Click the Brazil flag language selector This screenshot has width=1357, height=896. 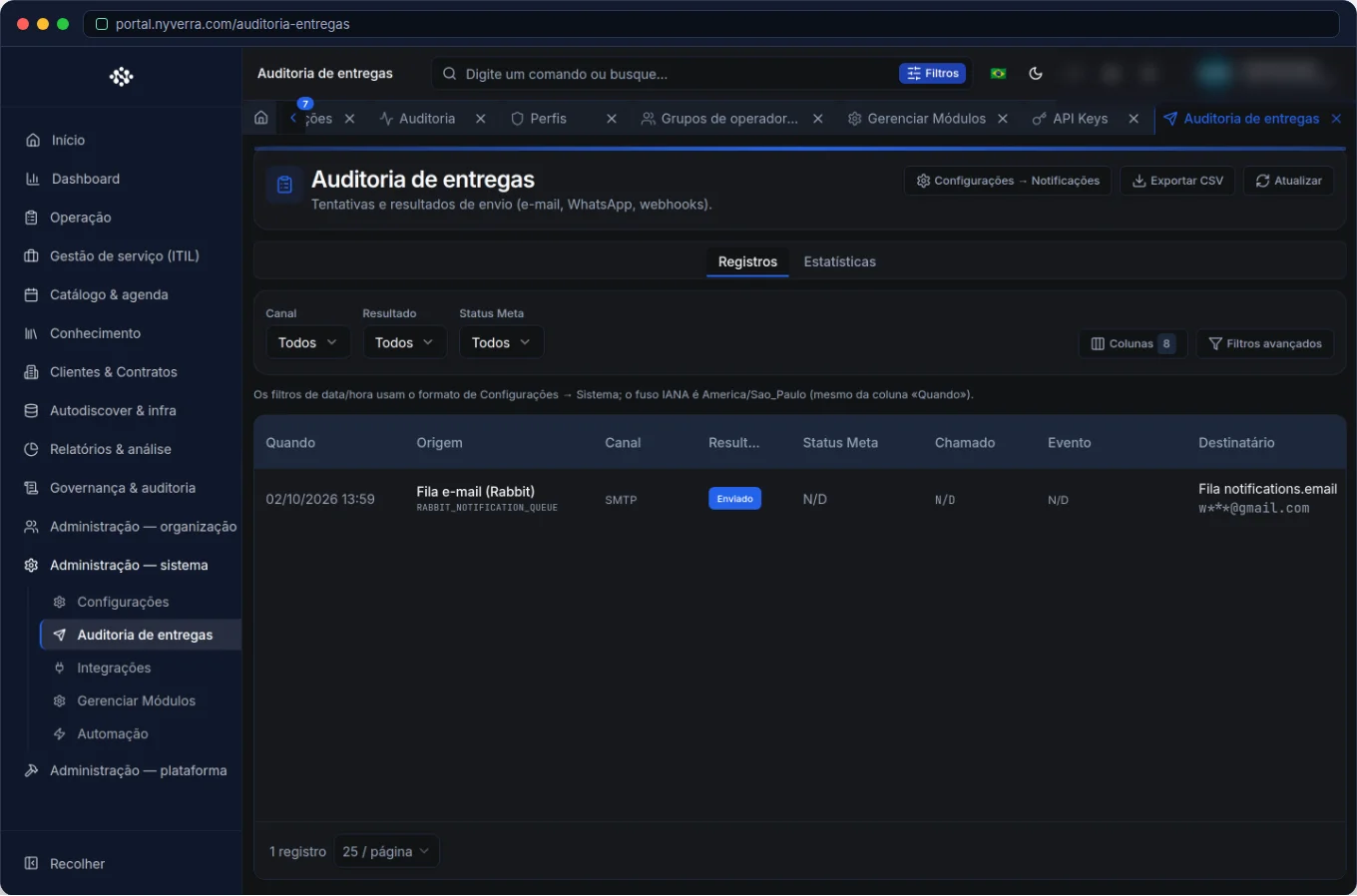point(998,74)
